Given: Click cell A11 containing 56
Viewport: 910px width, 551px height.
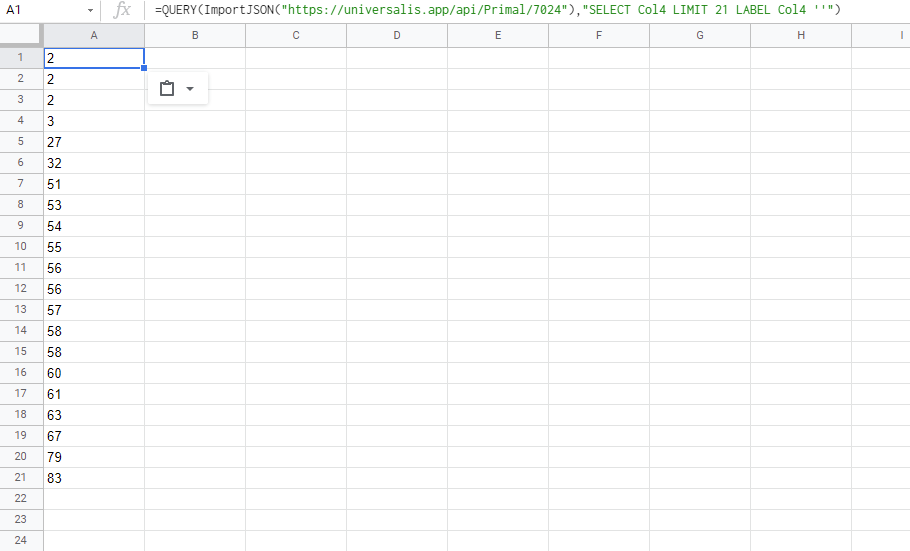Looking at the screenshot, I should 94,268.
